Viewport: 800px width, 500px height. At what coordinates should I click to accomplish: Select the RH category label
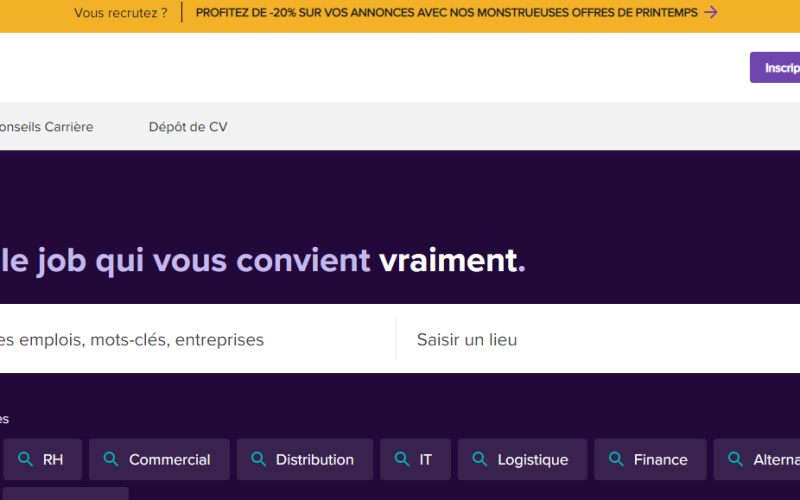point(52,460)
